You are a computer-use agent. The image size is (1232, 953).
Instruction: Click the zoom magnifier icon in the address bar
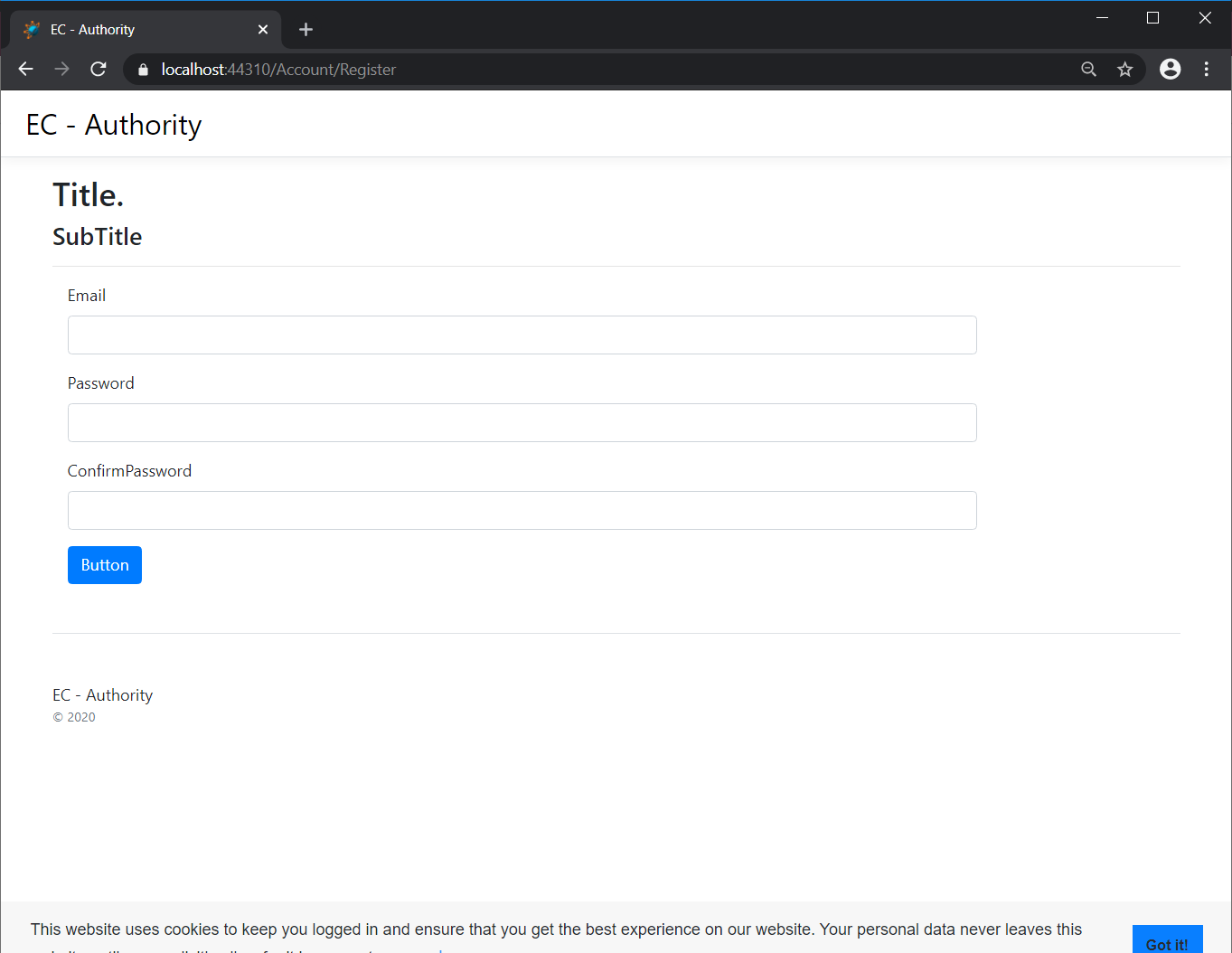pos(1088,69)
